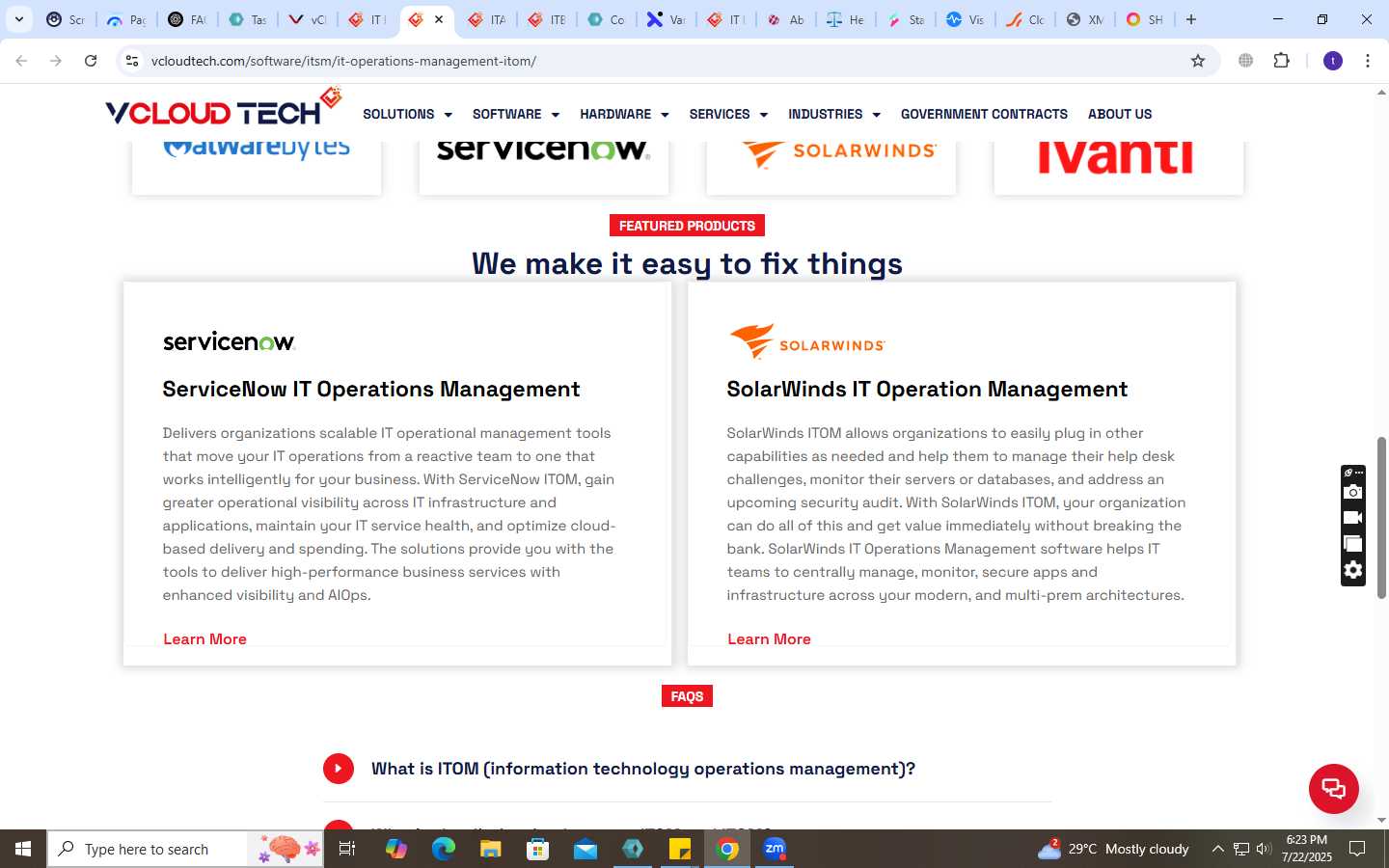The width and height of the screenshot is (1389, 868).
Task: Click the volume icon in system tray
Action: [1264, 849]
